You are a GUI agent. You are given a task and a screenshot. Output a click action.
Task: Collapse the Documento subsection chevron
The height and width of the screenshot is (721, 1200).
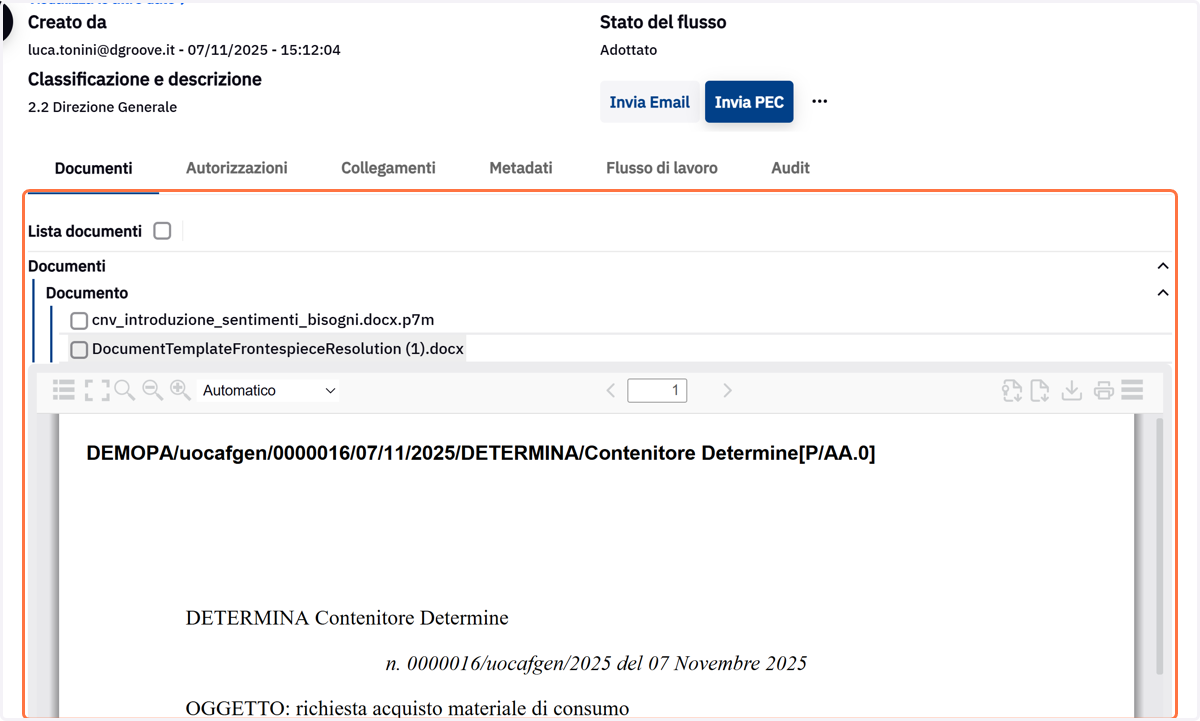(1163, 293)
